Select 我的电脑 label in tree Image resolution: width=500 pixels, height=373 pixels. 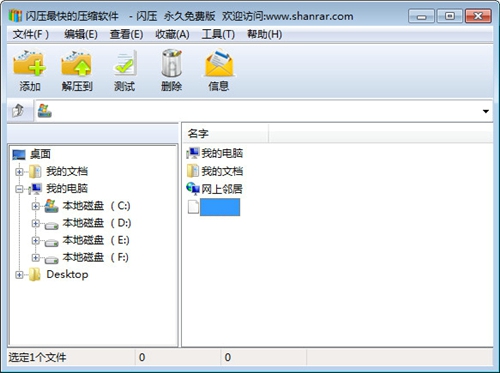click(67, 188)
